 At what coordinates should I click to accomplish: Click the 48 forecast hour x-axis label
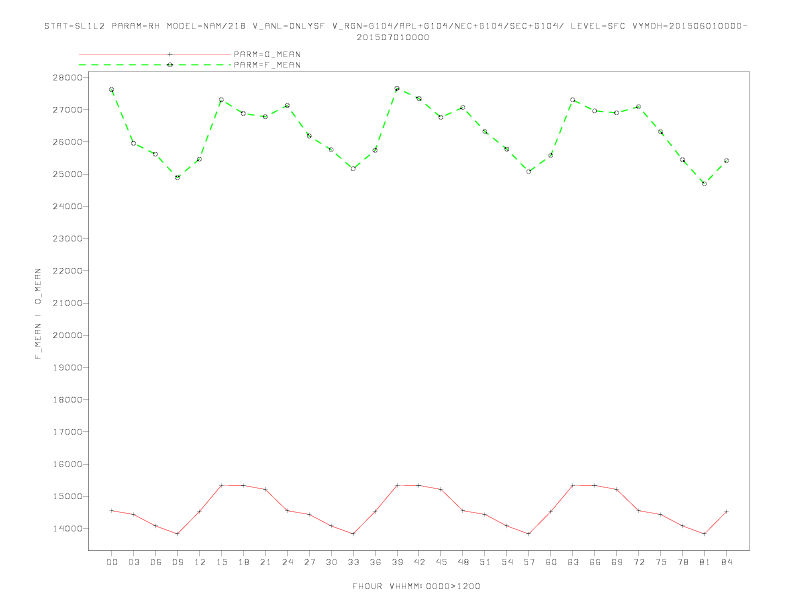463,562
